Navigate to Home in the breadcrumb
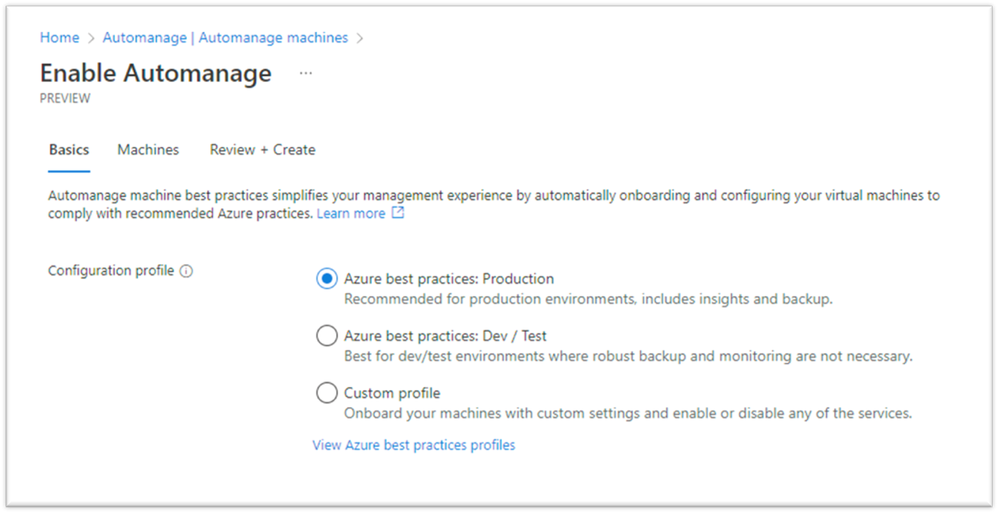The width and height of the screenshot is (999, 513). [x=59, y=38]
